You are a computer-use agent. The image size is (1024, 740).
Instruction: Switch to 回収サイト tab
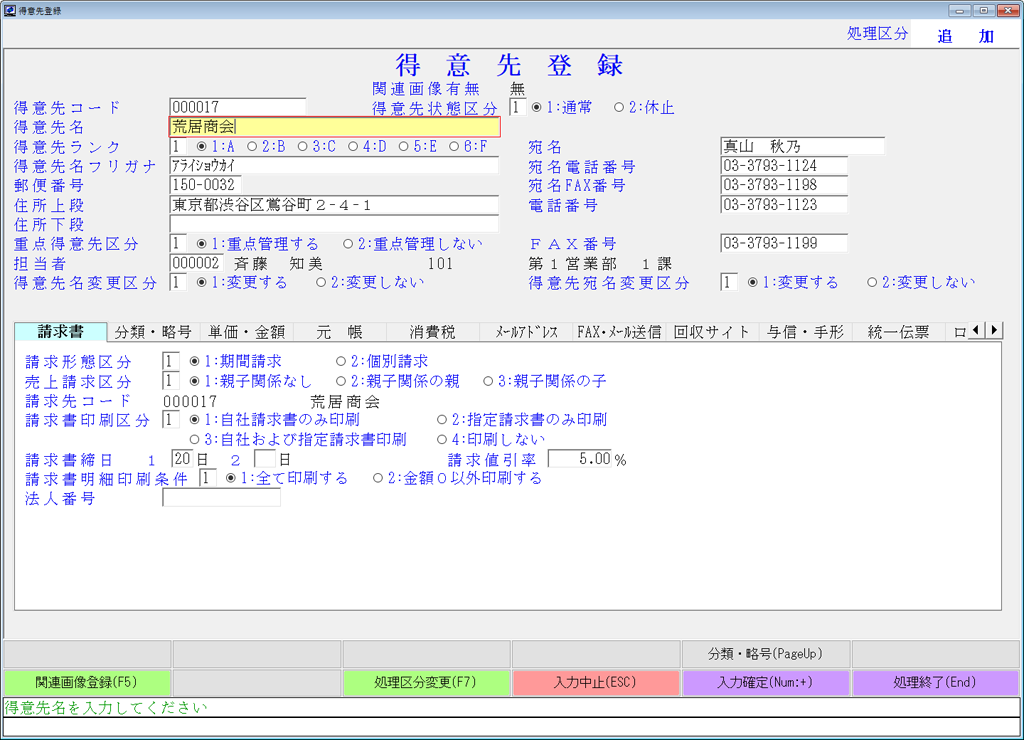coord(712,332)
